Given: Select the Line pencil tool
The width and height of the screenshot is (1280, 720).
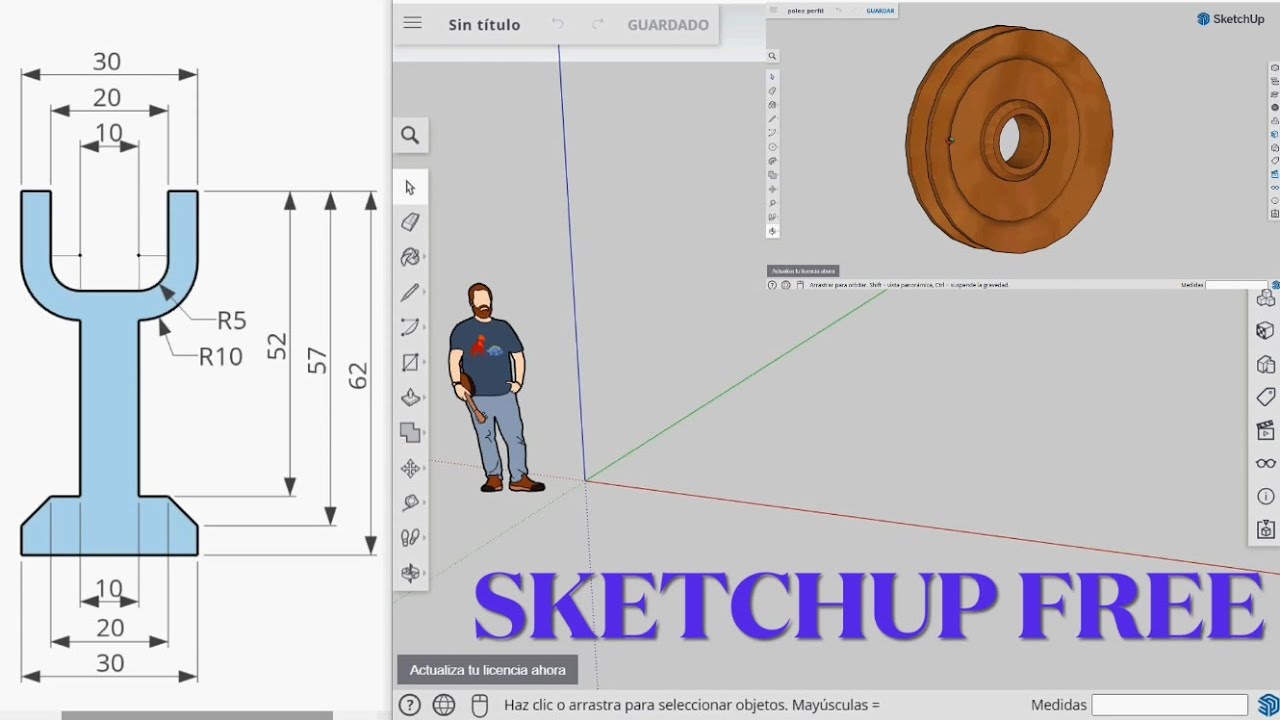Looking at the screenshot, I should tap(410, 292).
